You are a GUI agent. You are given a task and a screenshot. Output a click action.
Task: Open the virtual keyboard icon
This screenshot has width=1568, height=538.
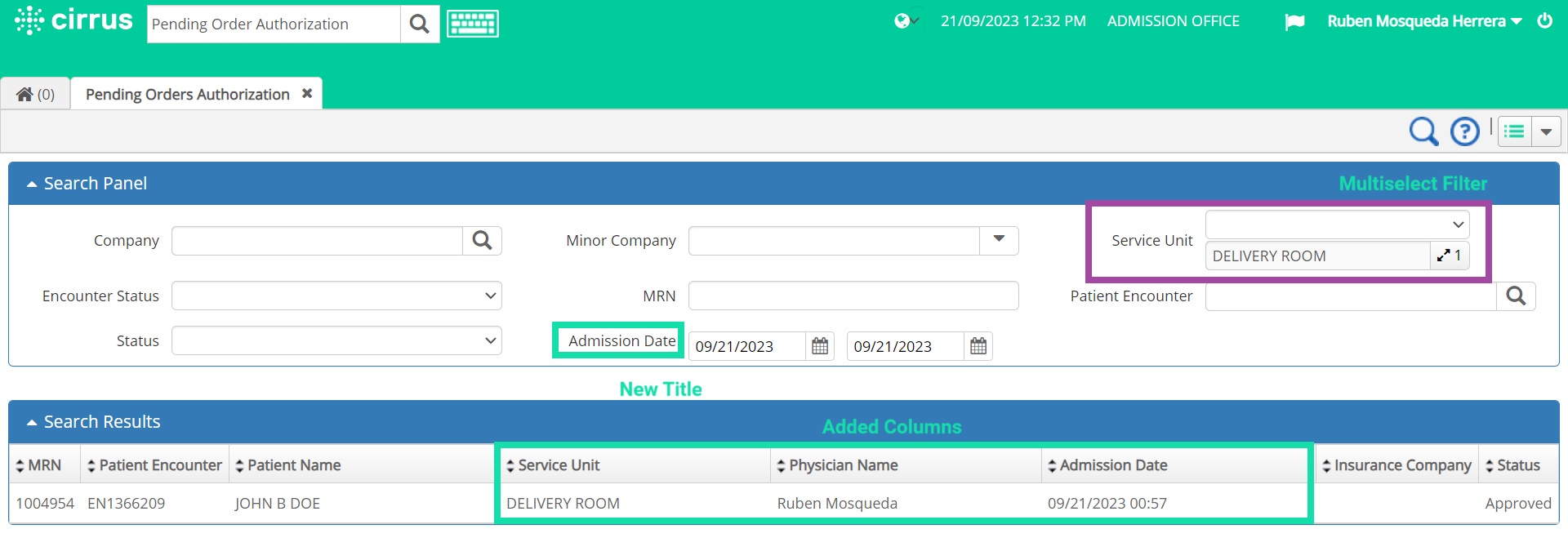(472, 24)
